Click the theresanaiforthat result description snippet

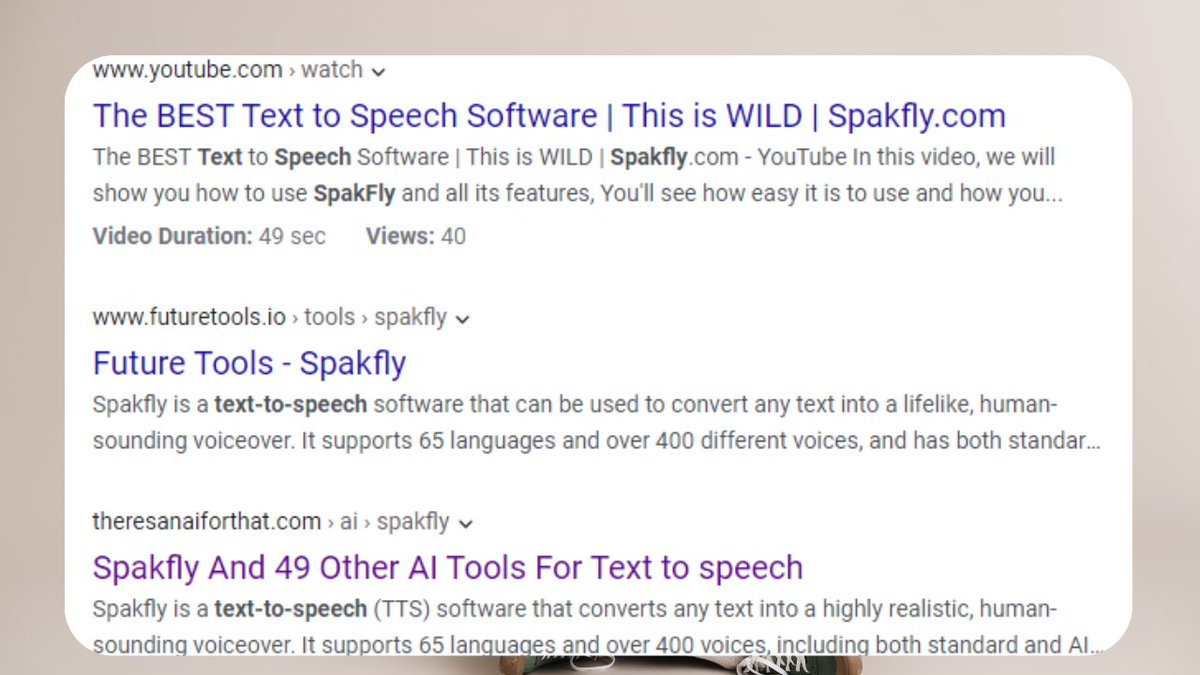click(597, 626)
